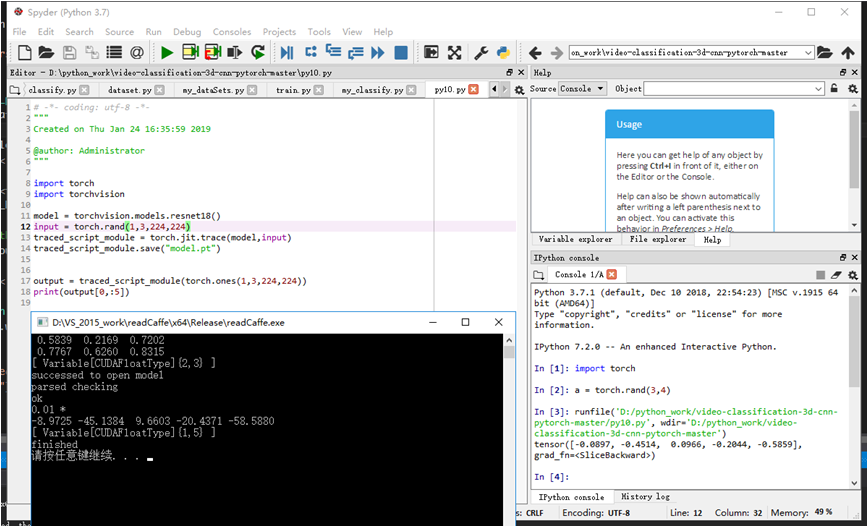Open the Consoles menu
Viewport: 868px width, 527px height.
[x=232, y=32]
